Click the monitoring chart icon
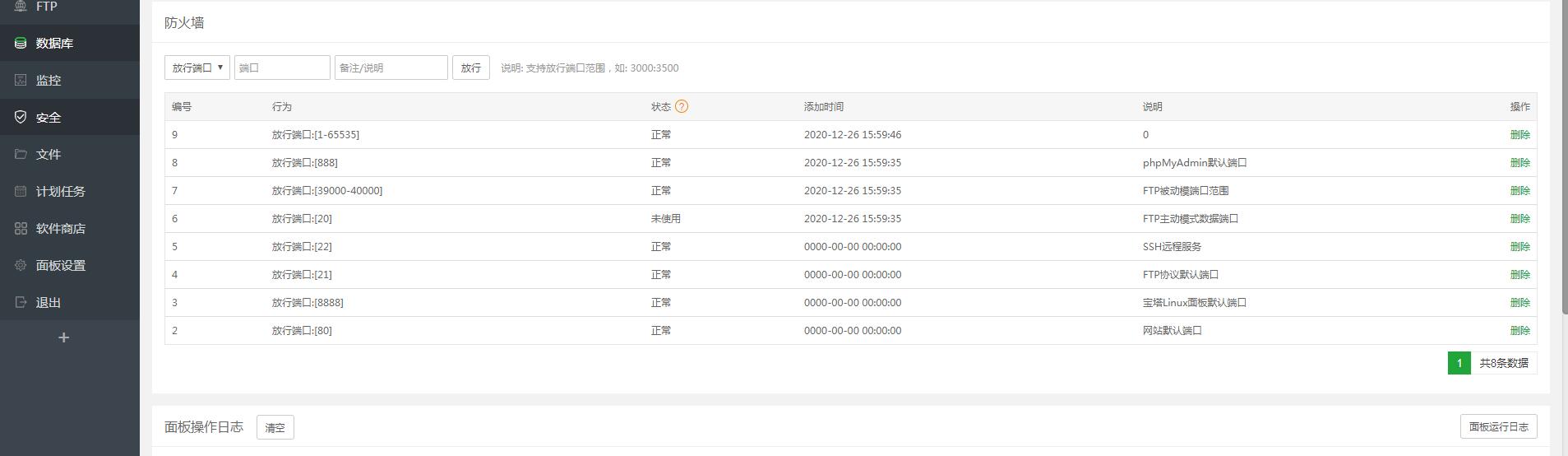This screenshot has height=456, width=1568. coord(21,80)
